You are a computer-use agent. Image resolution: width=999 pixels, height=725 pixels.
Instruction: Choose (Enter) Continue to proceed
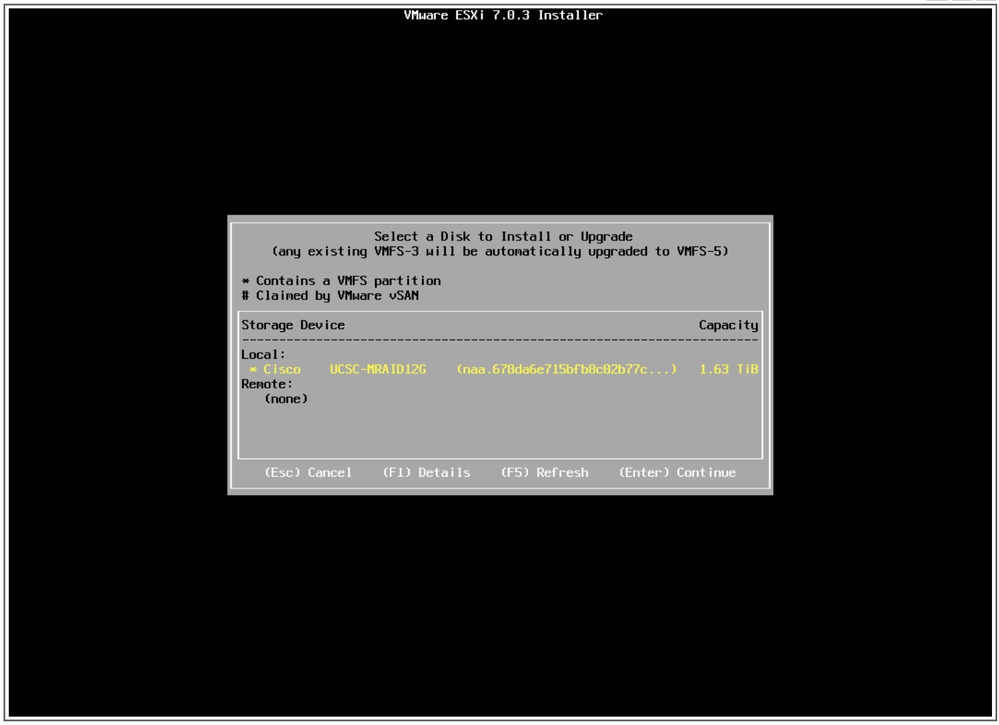click(x=677, y=473)
